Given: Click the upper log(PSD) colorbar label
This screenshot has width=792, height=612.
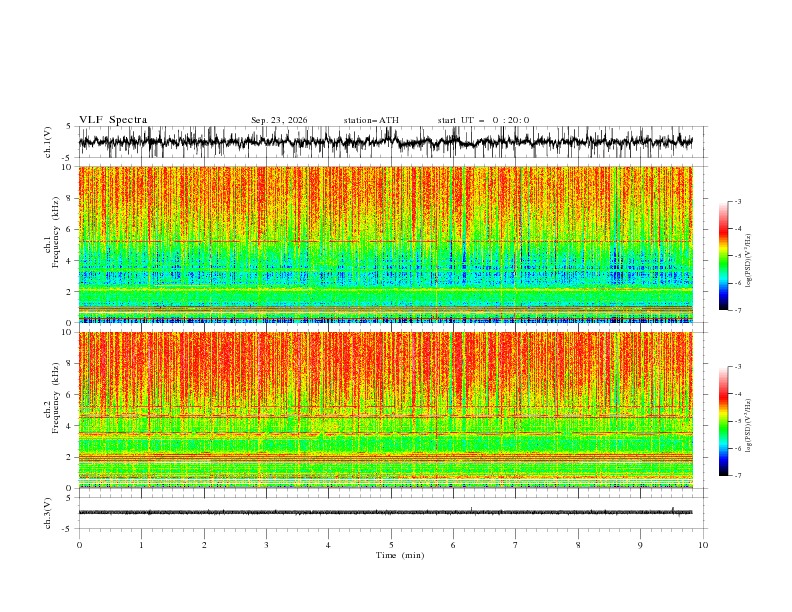Looking at the screenshot, I should point(748,261).
